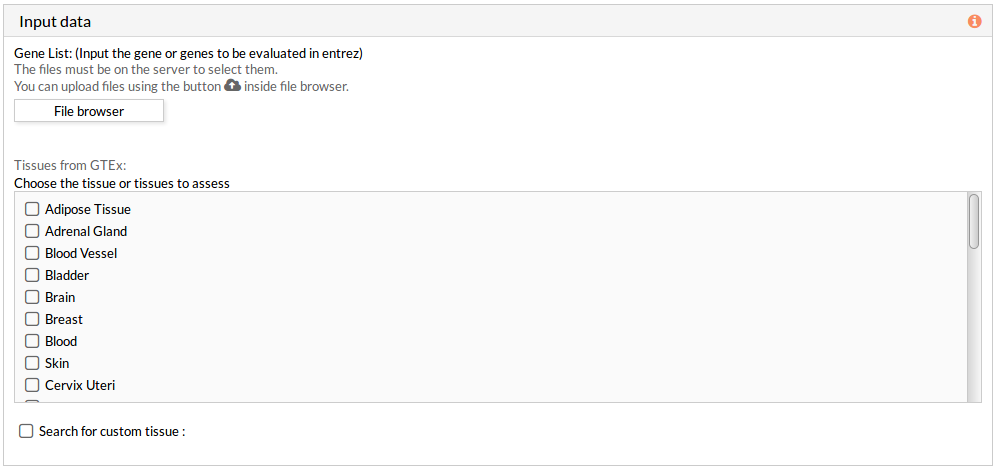
Task: Click the tissue list scrollbar track below thumb
Action: click(974, 324)
